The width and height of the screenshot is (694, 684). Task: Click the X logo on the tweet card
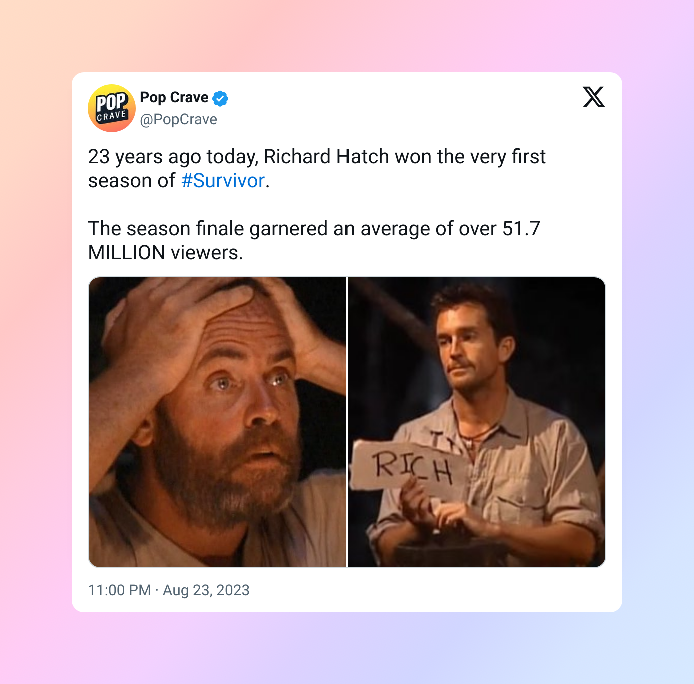tap(594, 97)
